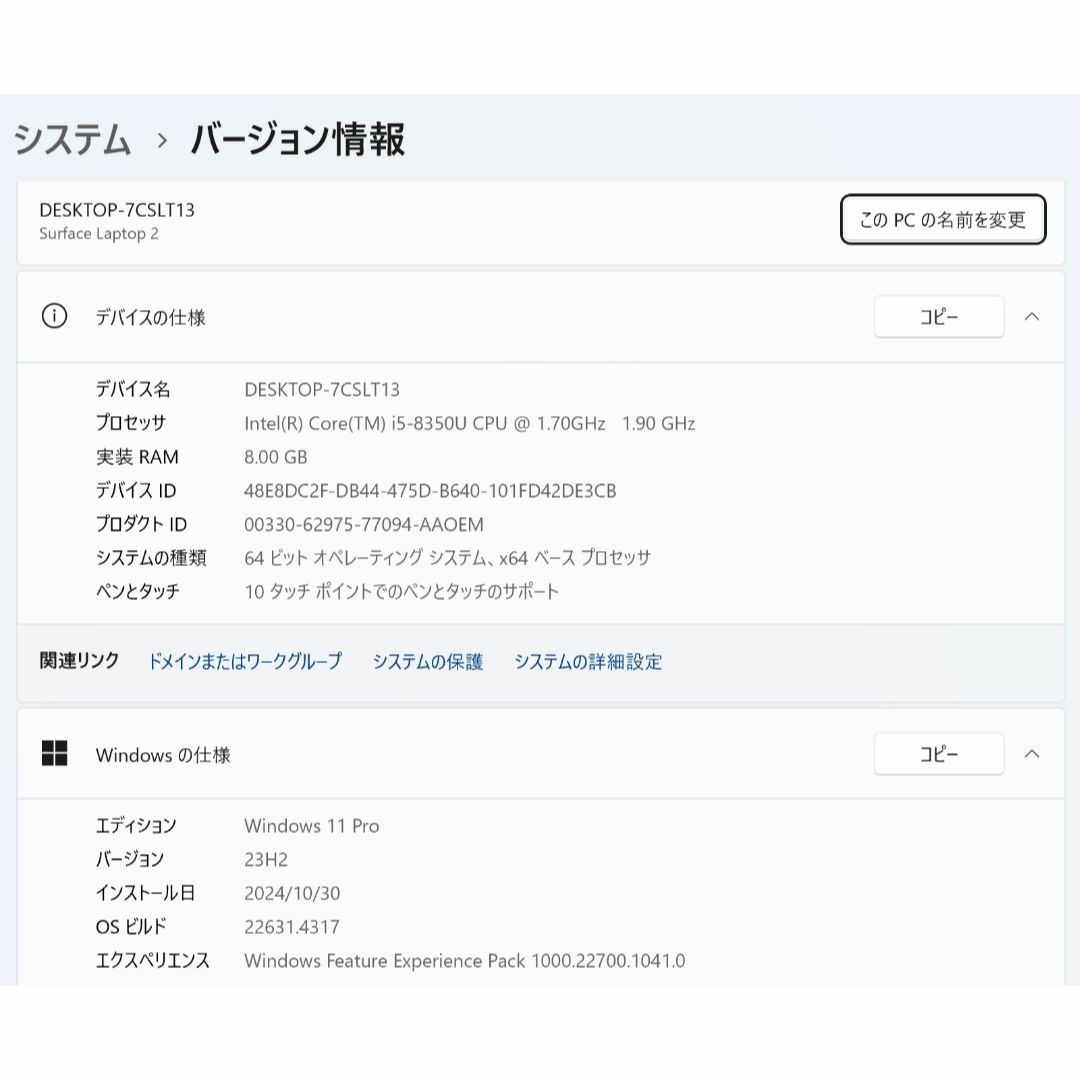The image size is (1080, 1080).
Task: Click the Windows logo beside Windows の仕様
Action: (54, 754)
